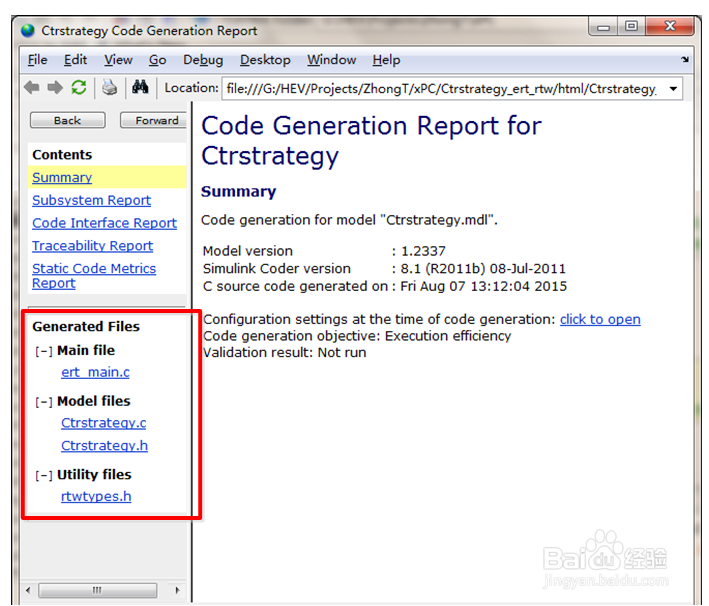Collapse the Utility files group

click(x=43, y=475)
